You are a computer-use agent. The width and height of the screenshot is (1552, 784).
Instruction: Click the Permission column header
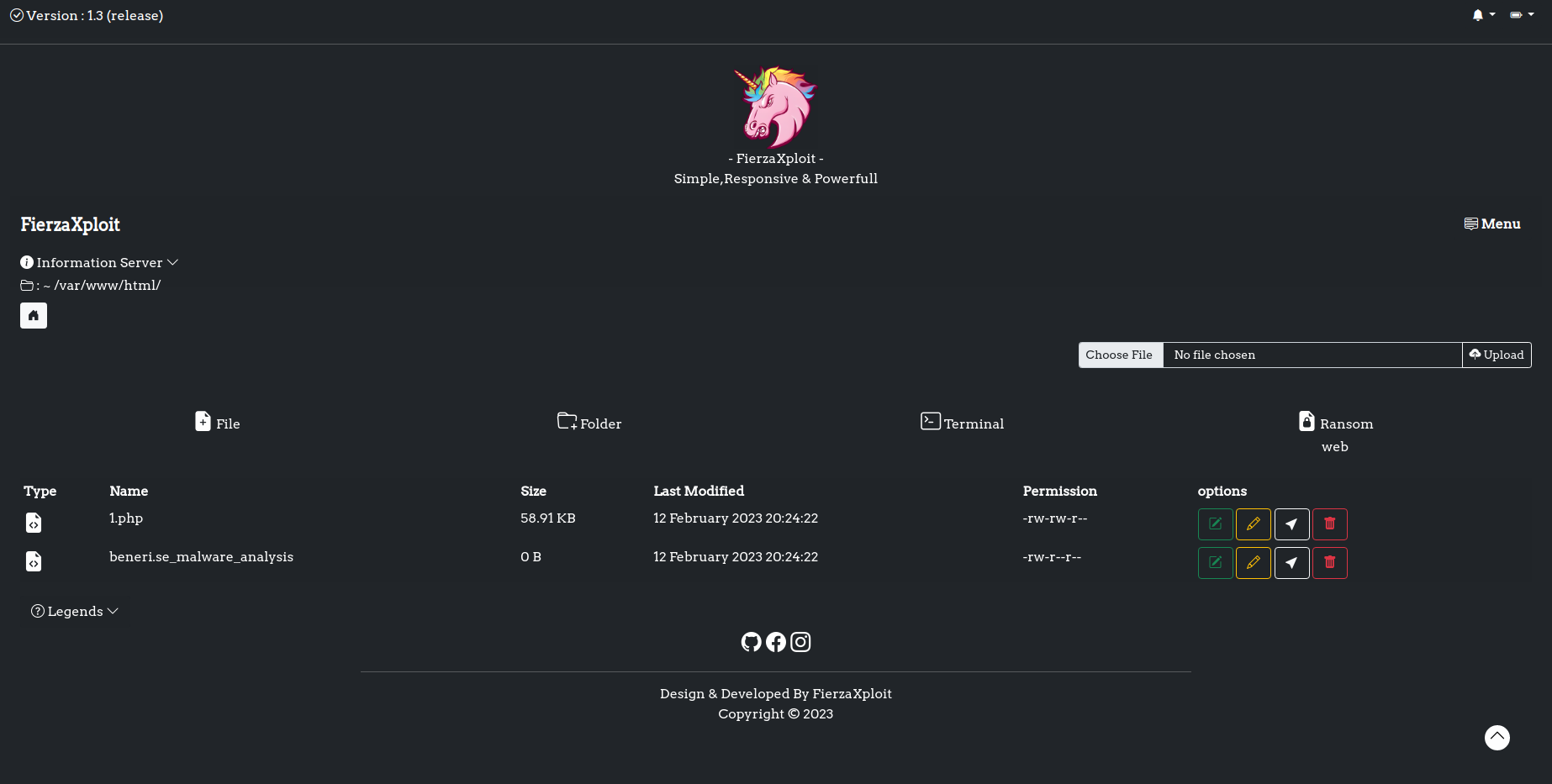(x=1060, y=491)
